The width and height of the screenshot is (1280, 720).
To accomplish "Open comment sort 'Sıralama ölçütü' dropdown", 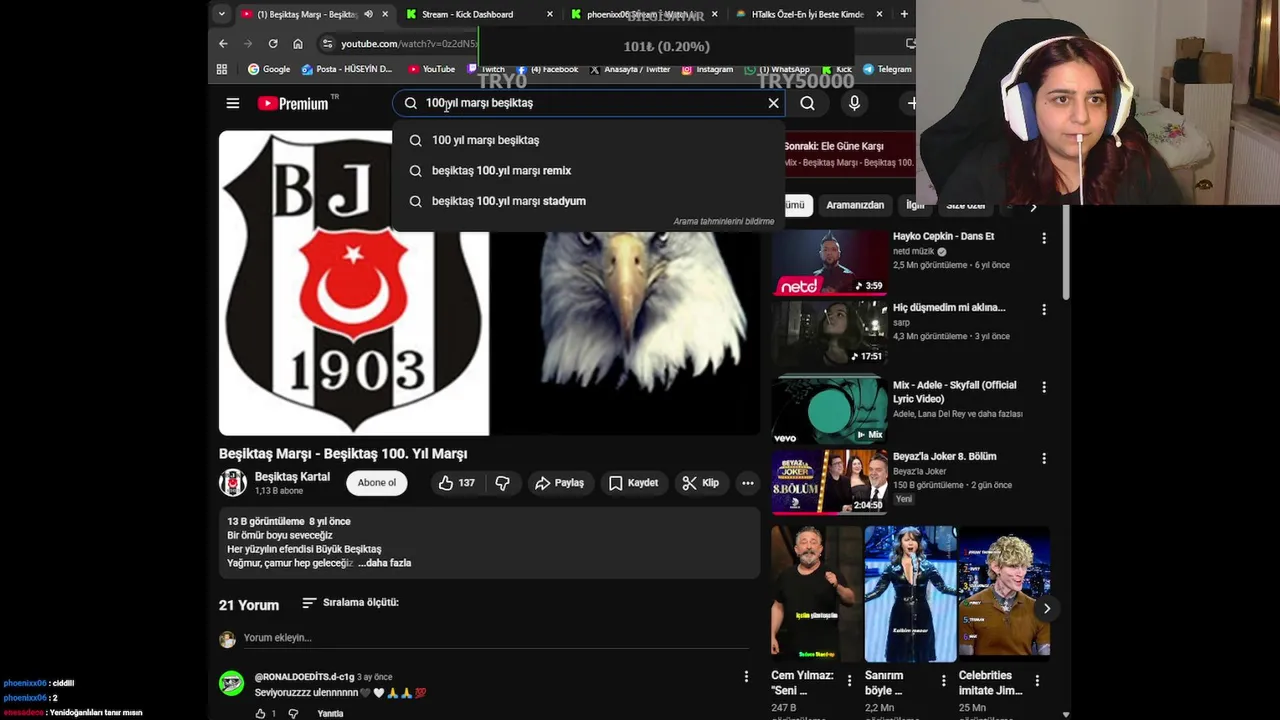I will tap(350, 603).
